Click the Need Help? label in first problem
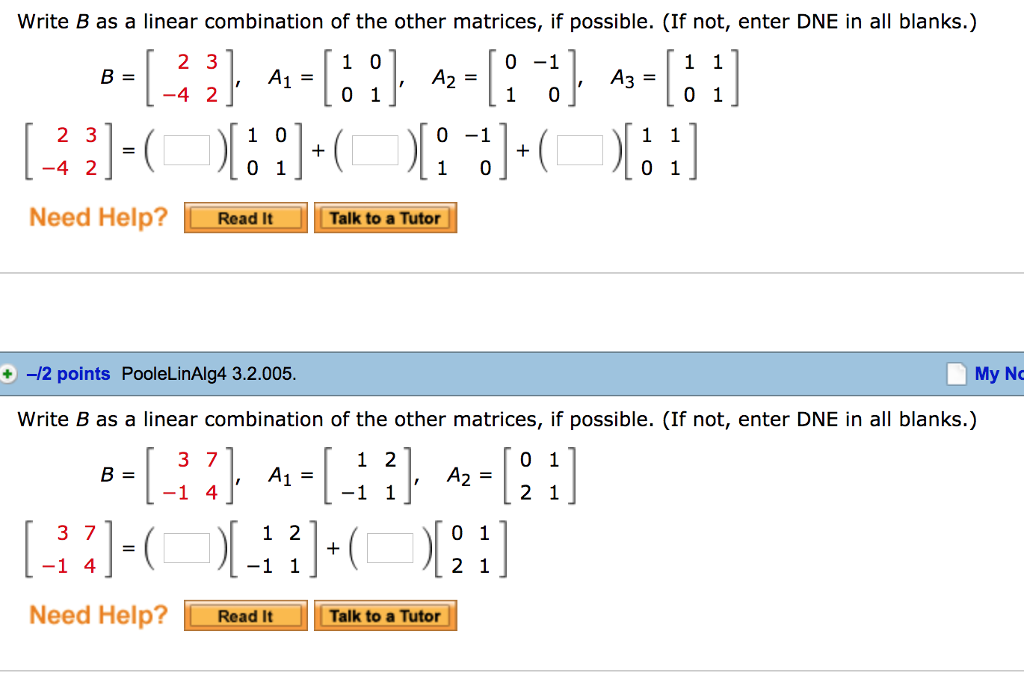Screen dimensions: 1024x679 point(97,217)
